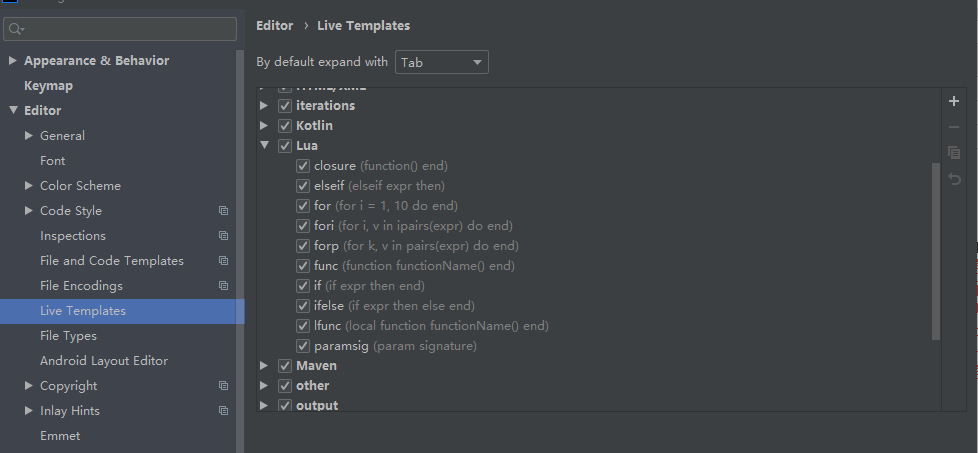
Task: Disable the Kotlin template group checkbox
Action: coord(285,126)
